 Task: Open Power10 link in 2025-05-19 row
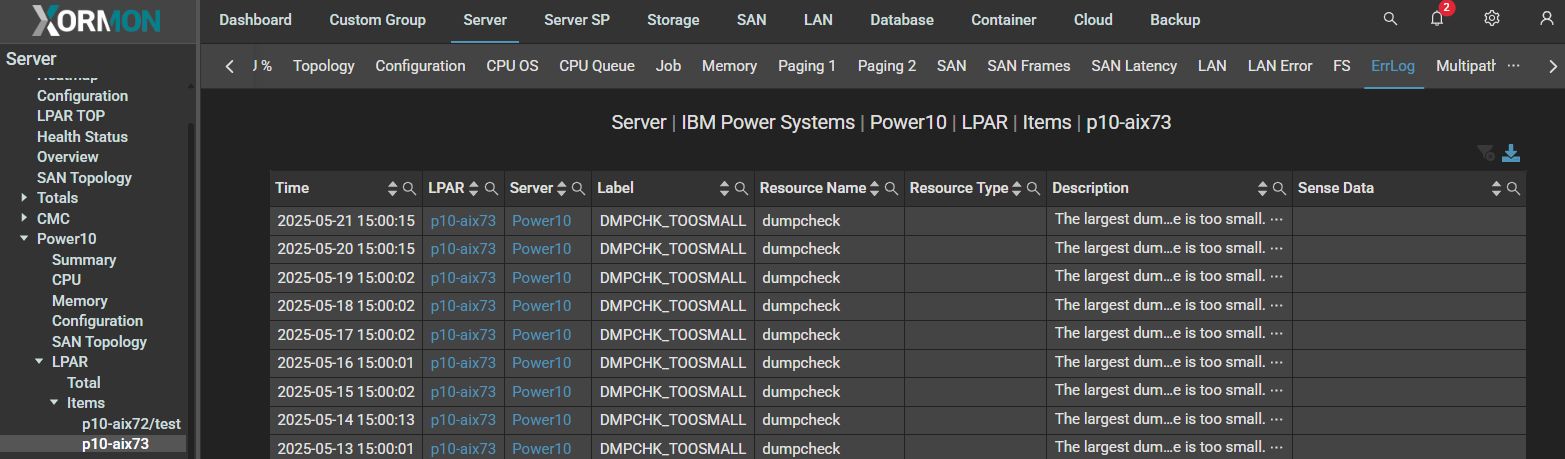click(x=542, y=277)
